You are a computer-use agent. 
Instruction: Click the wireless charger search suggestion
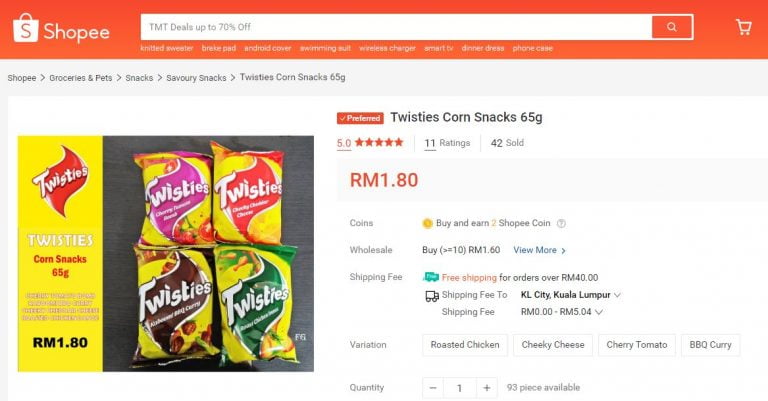pos(387,48)
